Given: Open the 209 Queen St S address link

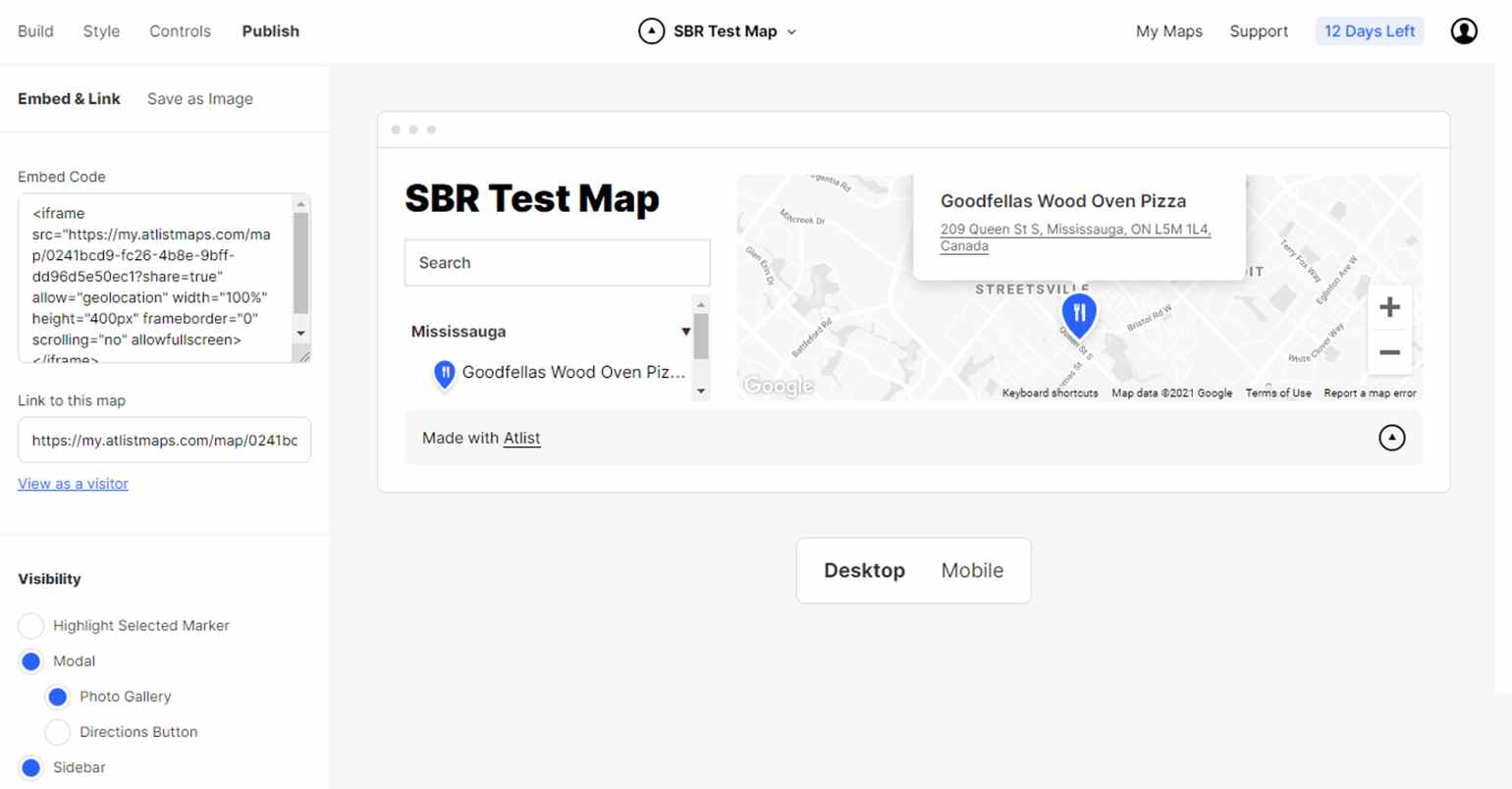Looking at the screenshot, I should click(1075, 237).
